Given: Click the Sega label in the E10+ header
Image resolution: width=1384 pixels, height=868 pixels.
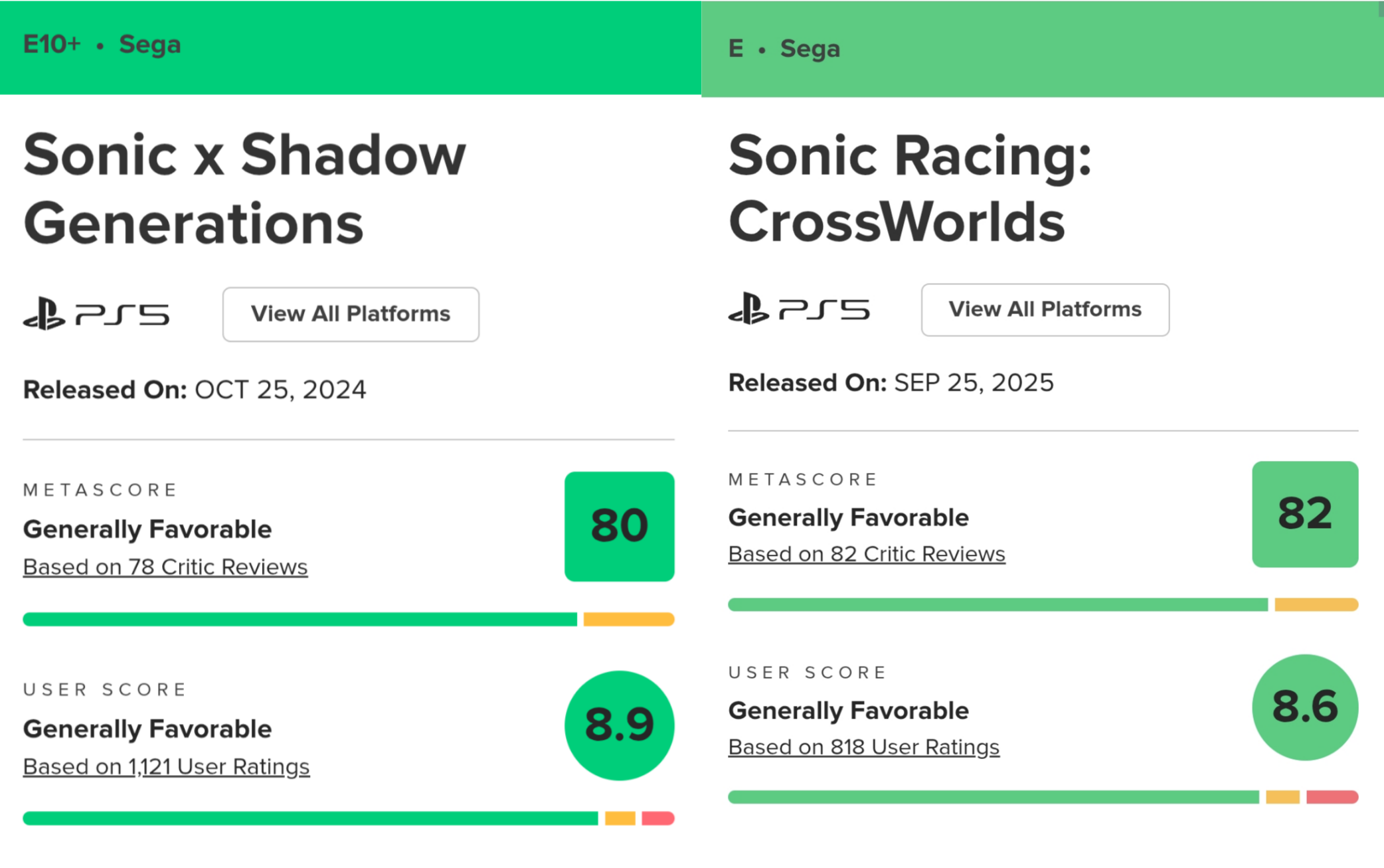Looking at the screenshot, I should (149, 44).
